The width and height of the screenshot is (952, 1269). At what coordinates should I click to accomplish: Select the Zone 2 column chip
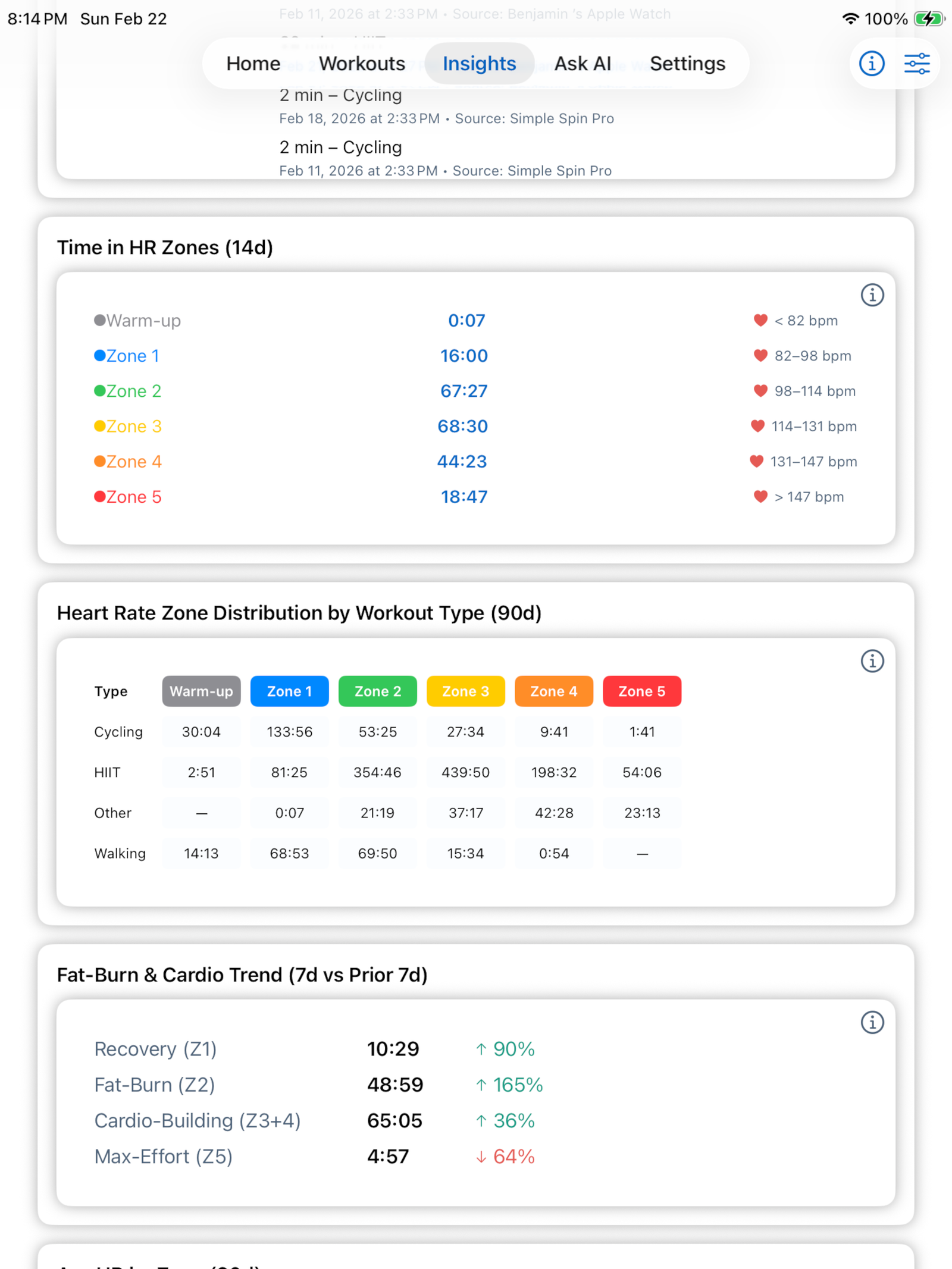[377, 691]
